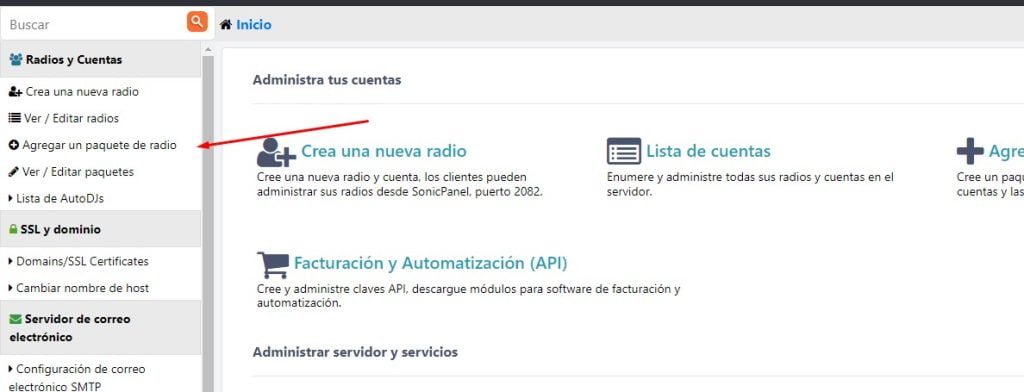Viewport: 1024px width, 392px height.
Task: Click Administrar servidor y servicios heading
Action: [x=355, y=352]
